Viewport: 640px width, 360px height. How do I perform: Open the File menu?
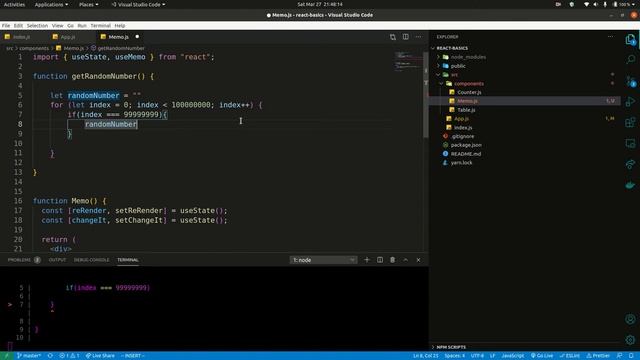6,25
